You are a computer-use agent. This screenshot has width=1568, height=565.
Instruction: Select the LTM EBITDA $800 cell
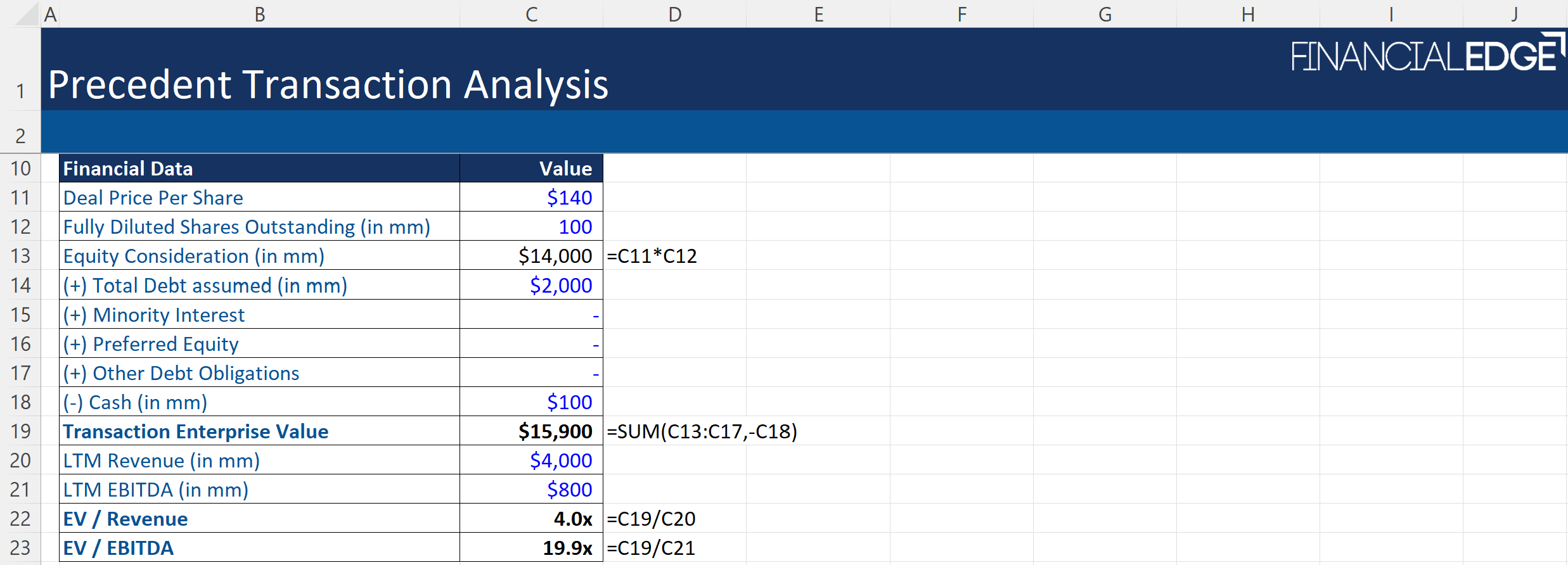tap(569, 490)
